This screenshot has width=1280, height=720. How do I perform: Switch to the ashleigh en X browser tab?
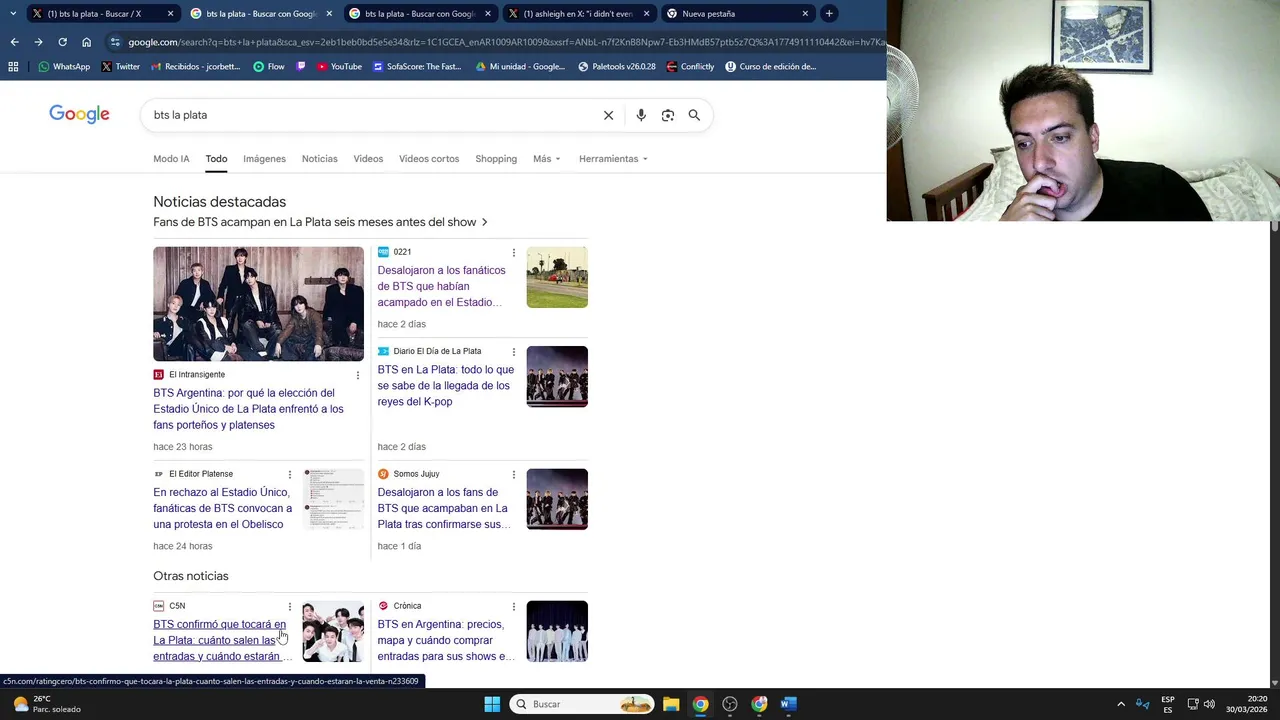click(579, 14)
